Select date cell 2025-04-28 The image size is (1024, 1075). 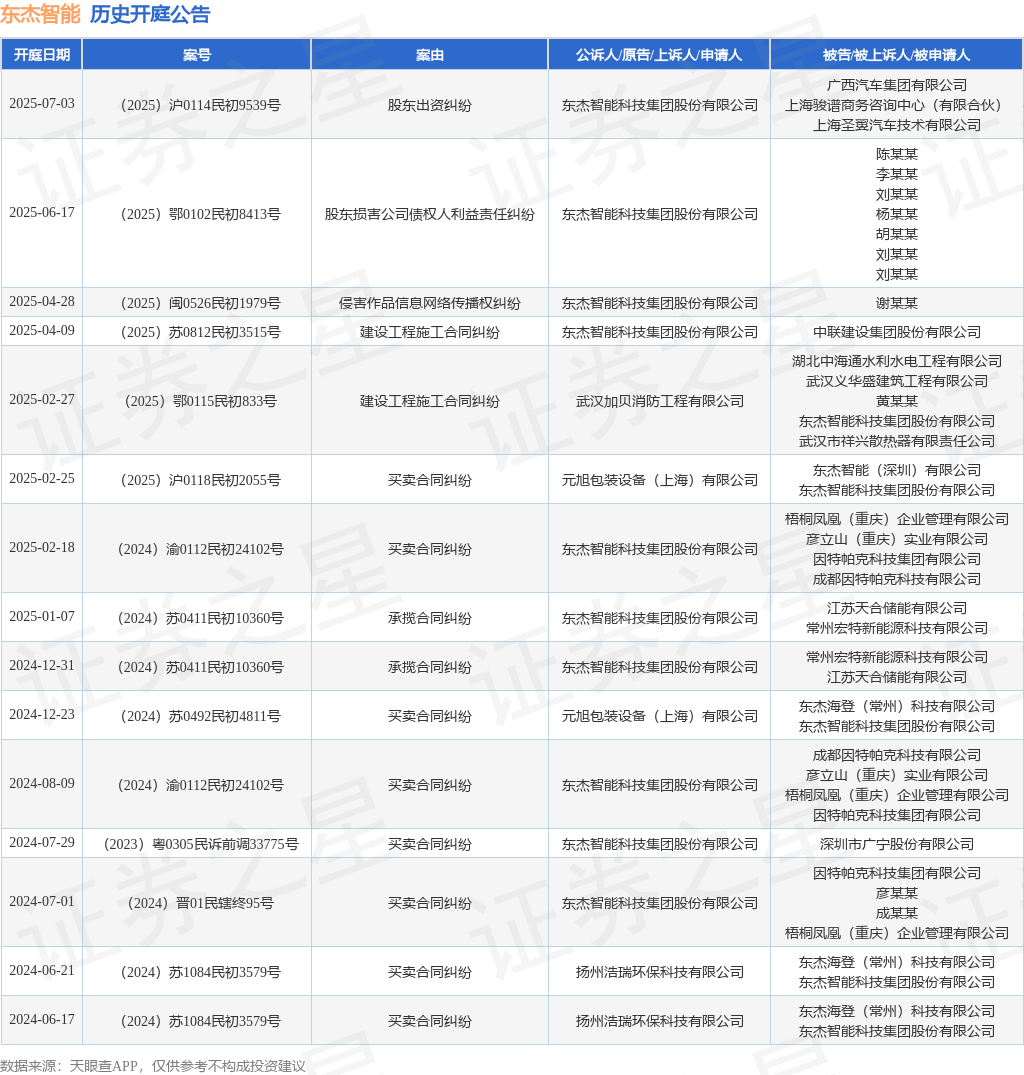42,302
